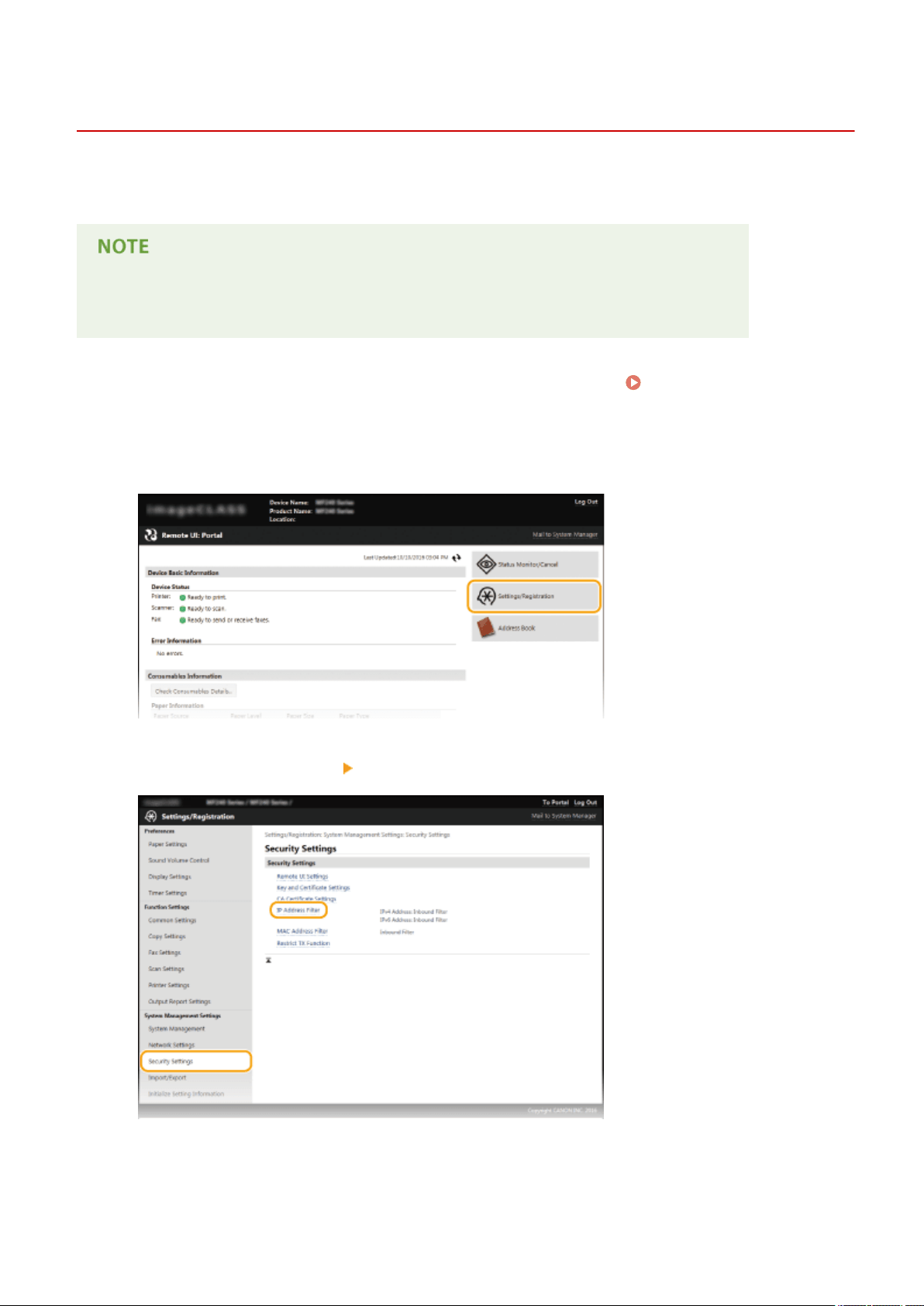Click the 'IPv4 Address: Inbound Filter' text

(413, 911)
